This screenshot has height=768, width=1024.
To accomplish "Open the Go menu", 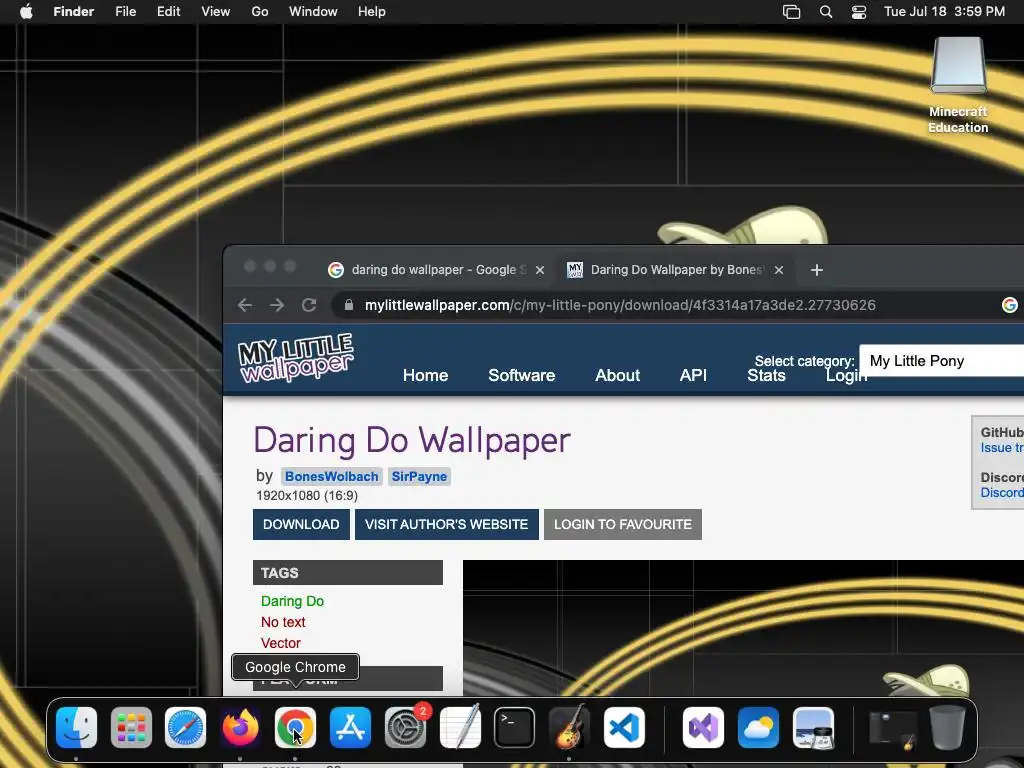I will 260,12.
